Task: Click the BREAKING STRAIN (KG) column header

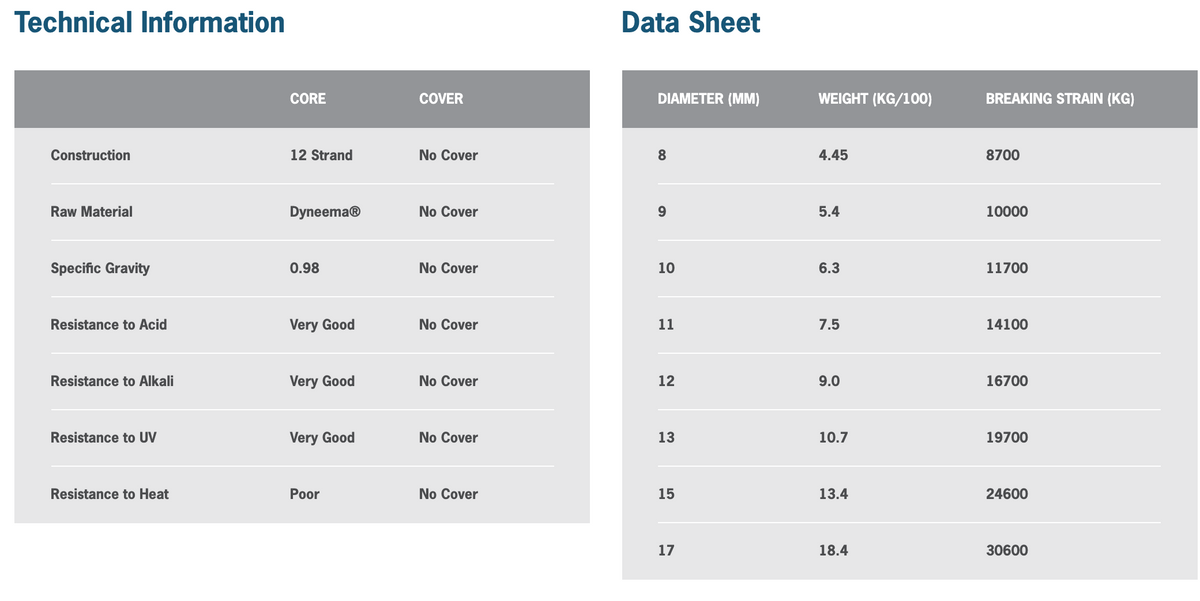Action: [x=1059, y=99]
